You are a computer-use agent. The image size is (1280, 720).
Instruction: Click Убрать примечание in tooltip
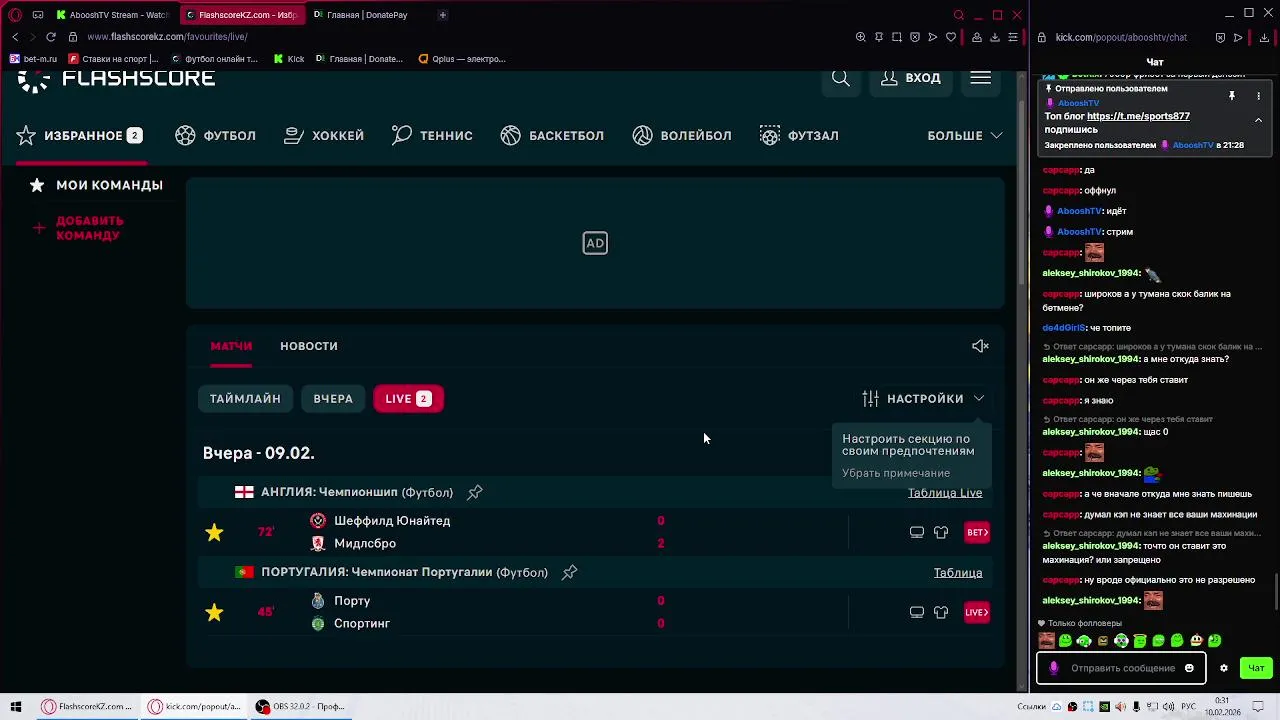896,473
